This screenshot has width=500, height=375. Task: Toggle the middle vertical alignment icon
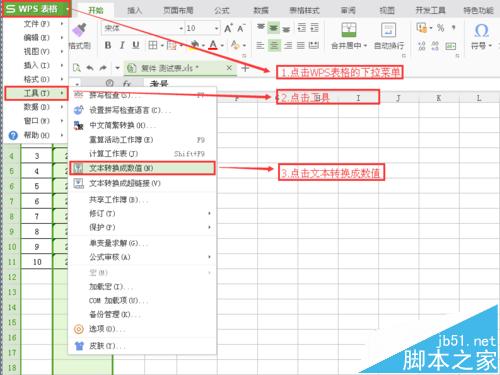point(273,28)
